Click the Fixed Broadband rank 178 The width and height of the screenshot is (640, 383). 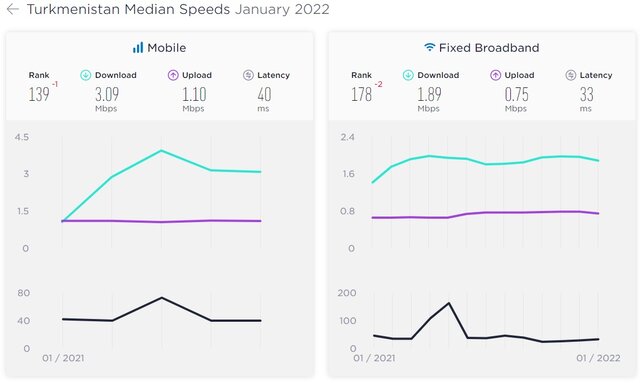[x=362, y=95]
